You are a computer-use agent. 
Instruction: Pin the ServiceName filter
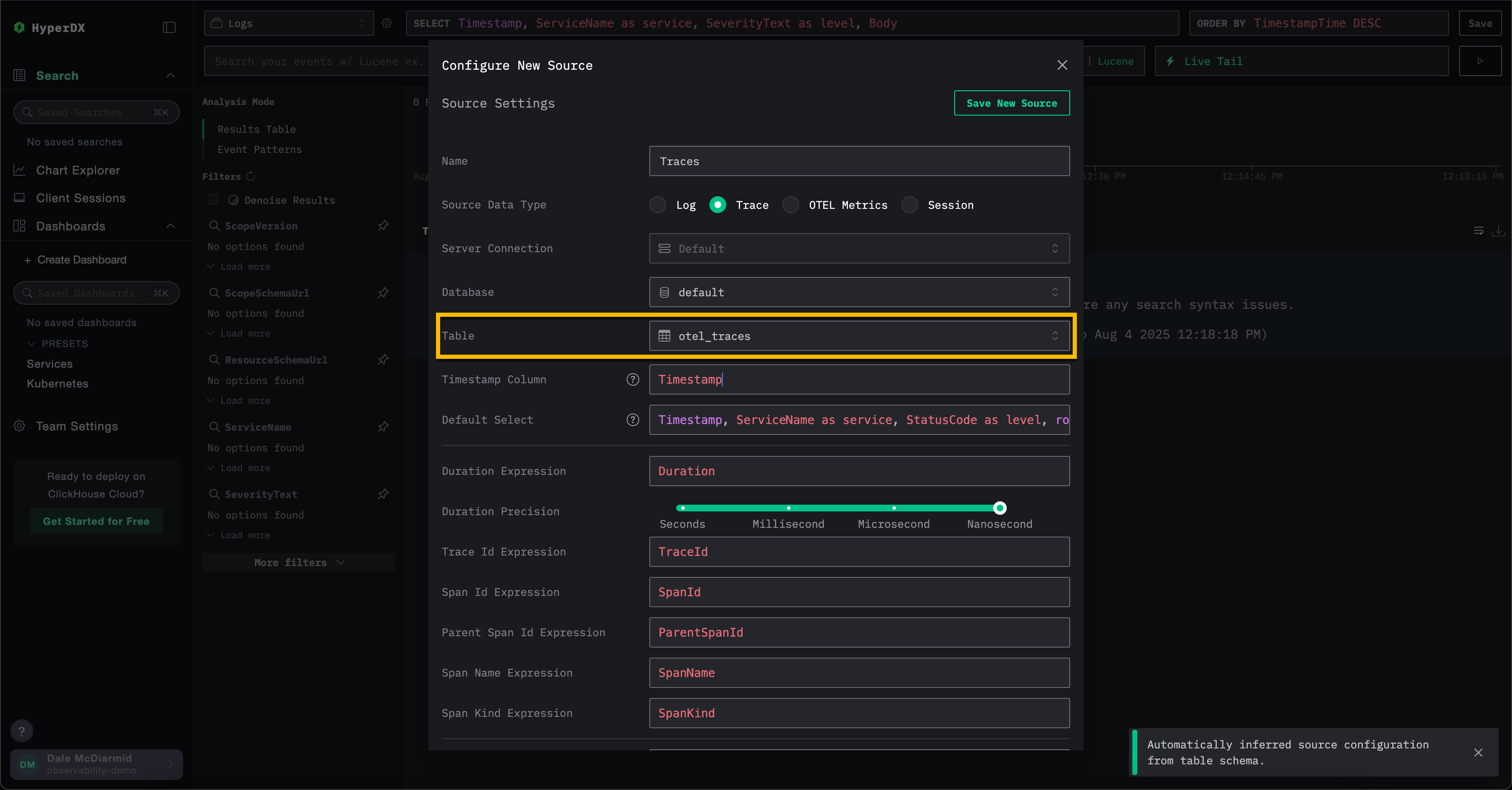(x=383, y=427)
